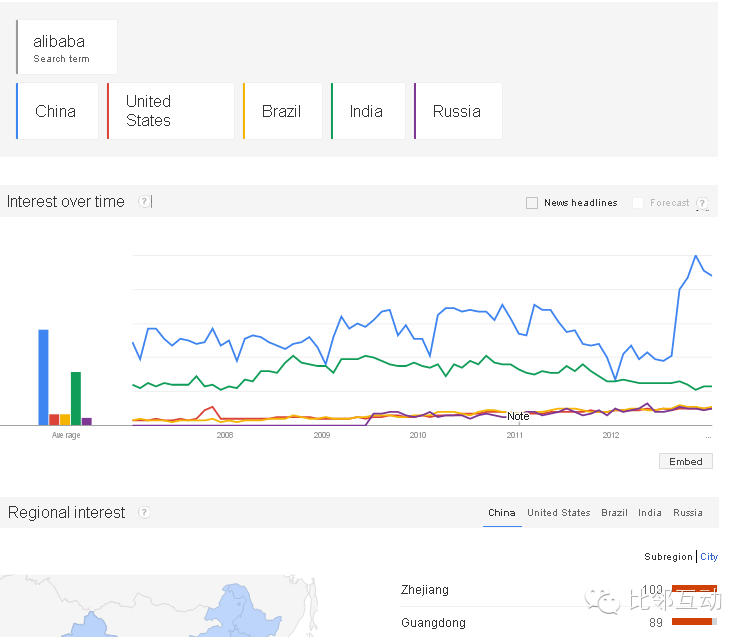The height and width of the screenshot is (637, 745).
Task: Click the green India average bar
Action: pos(76,399)
